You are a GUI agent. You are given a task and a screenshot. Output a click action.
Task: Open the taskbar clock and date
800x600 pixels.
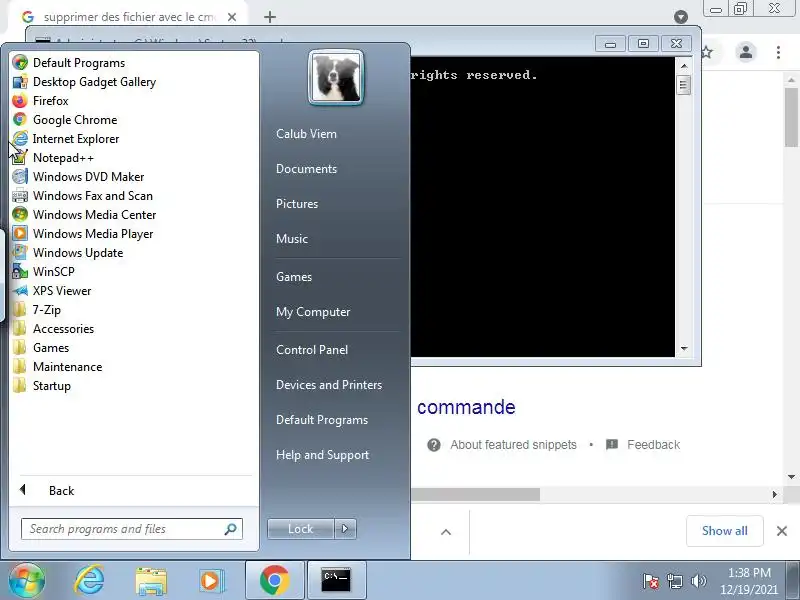click(x=749, y=581)
